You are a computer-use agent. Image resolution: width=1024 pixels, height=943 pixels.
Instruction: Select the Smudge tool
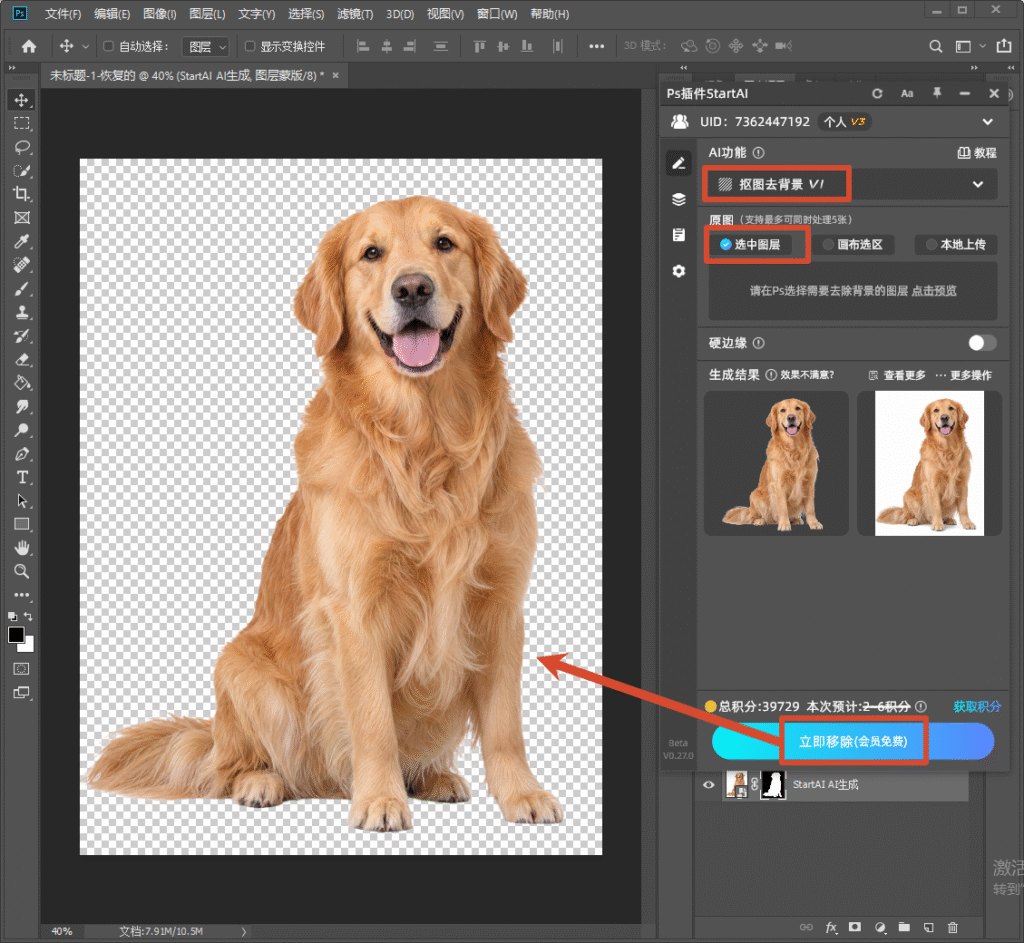point(22,406)
